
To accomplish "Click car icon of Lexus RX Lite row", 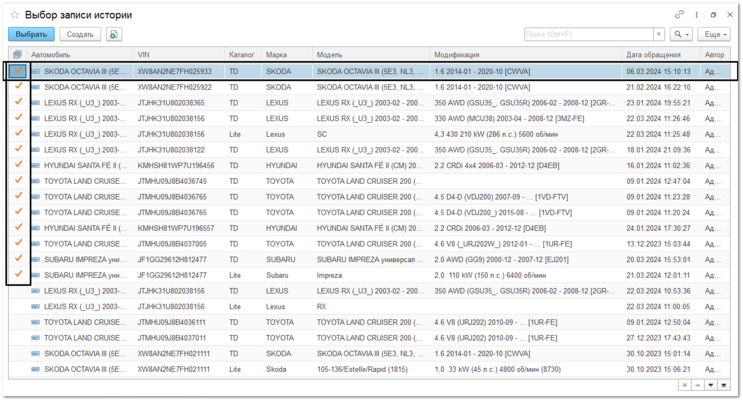I will [x=36, y=306].
